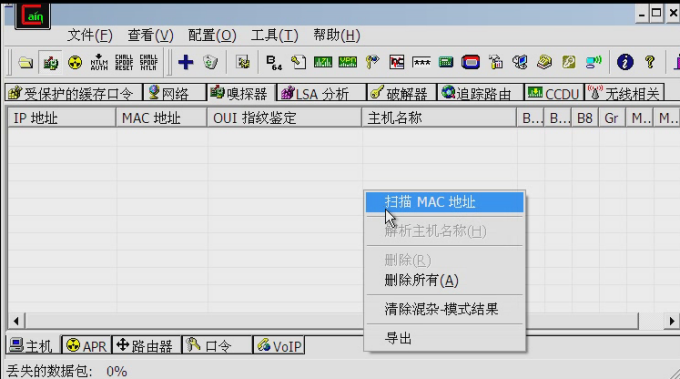Click the blue info about icon
This screenshot has height=379, width=680.
tap(625, 62)
